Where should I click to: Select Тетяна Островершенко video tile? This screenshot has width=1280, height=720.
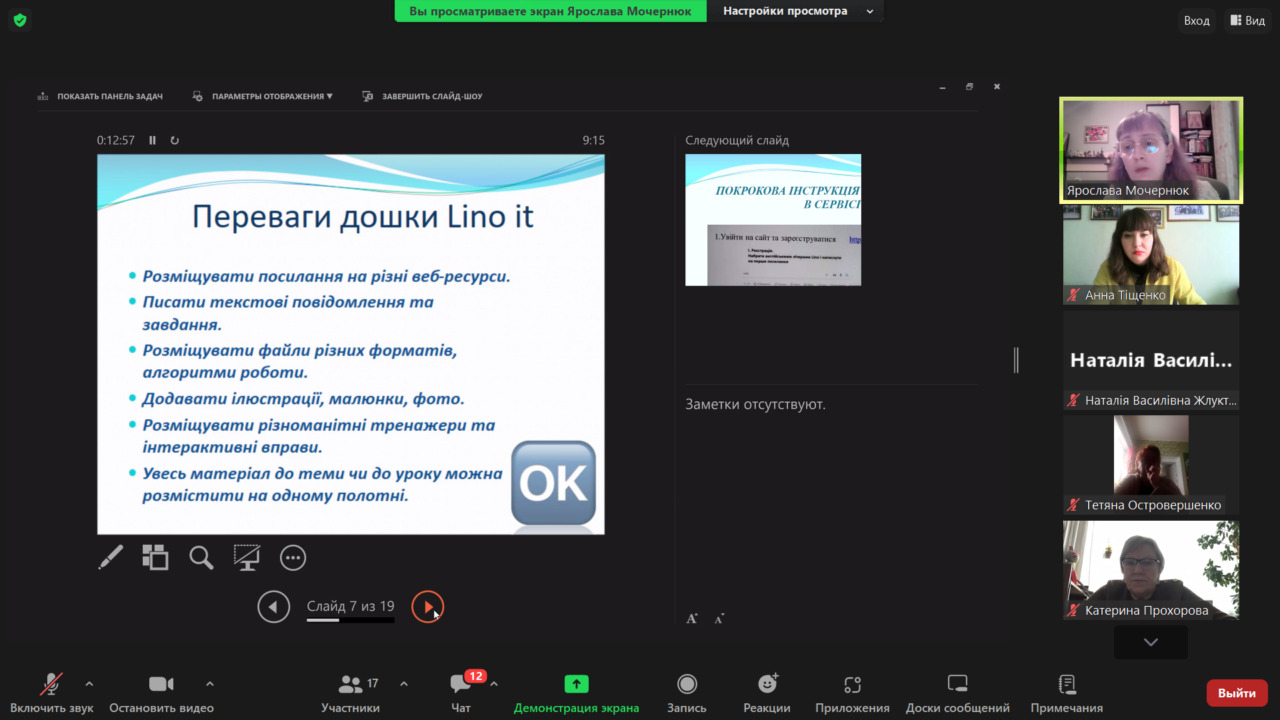point(1151,465)
